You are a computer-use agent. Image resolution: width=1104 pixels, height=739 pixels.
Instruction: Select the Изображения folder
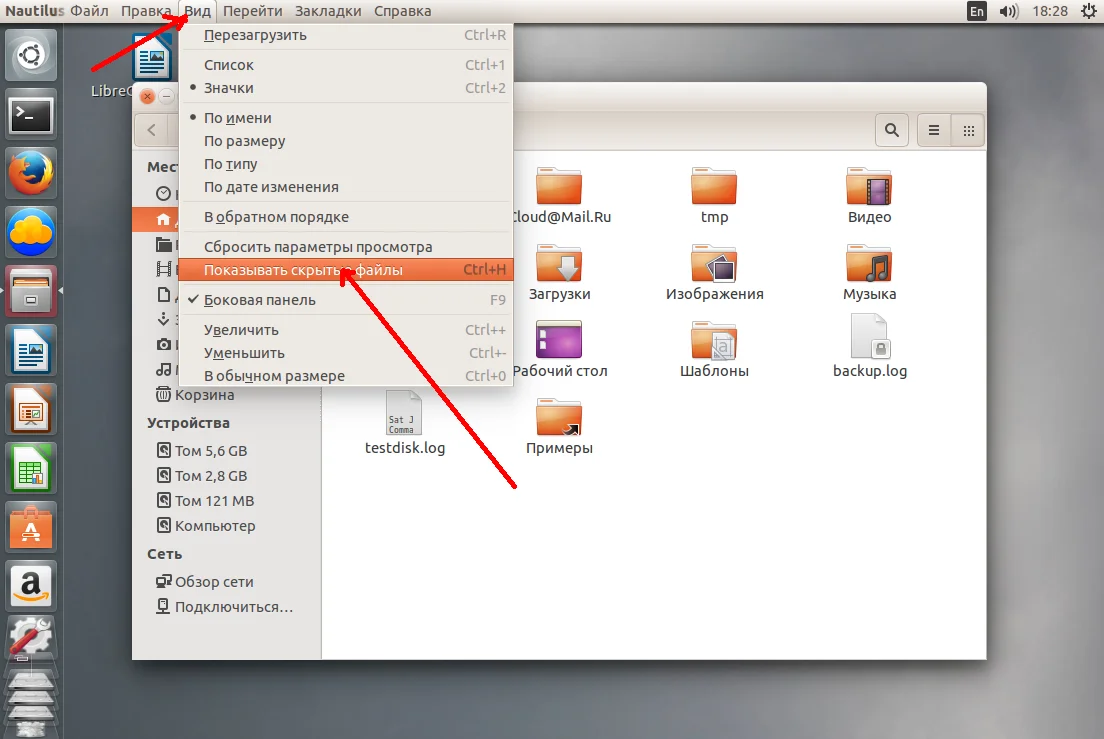tap(714, 273)
